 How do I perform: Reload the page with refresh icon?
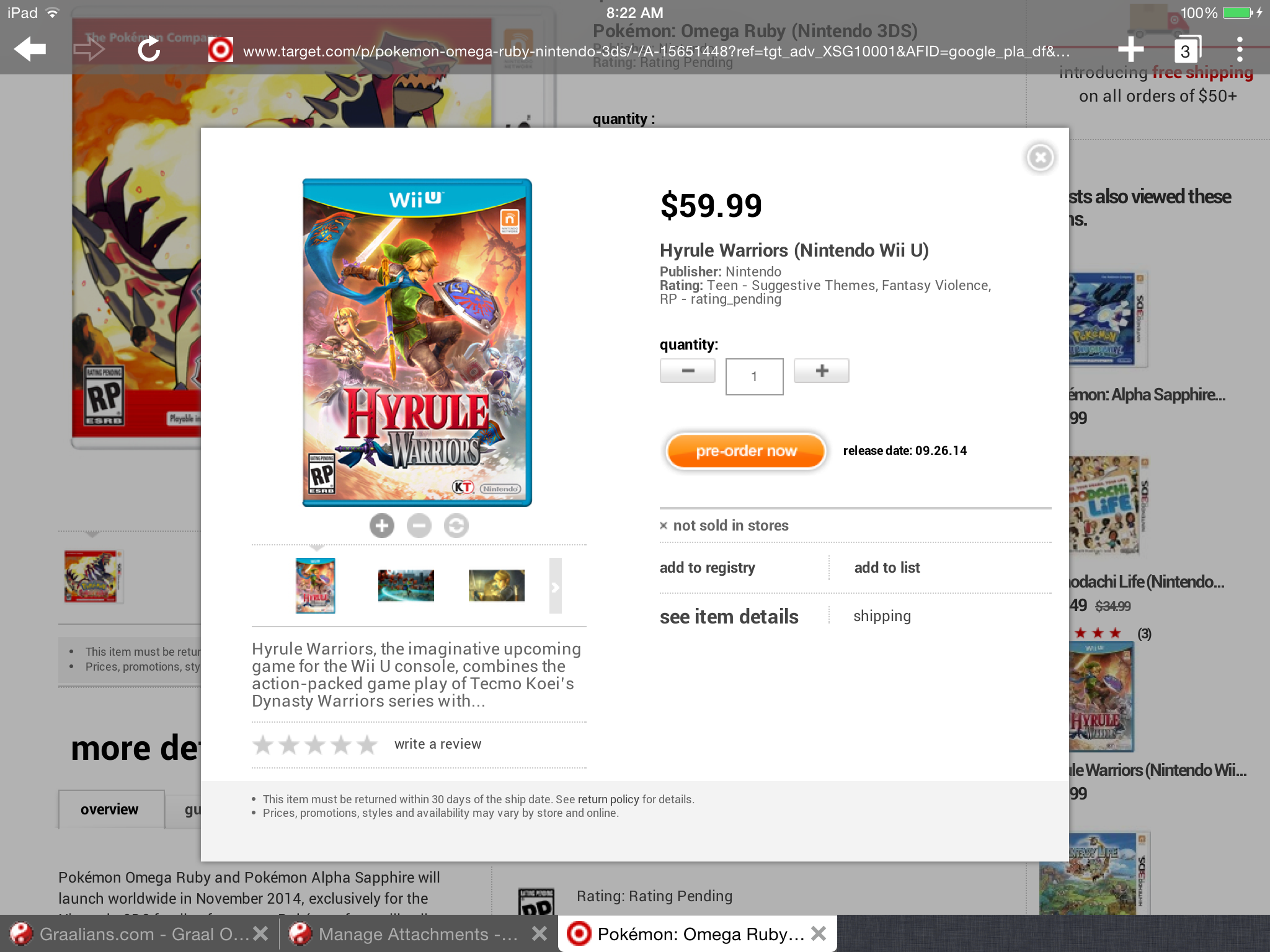coord(149,50)
